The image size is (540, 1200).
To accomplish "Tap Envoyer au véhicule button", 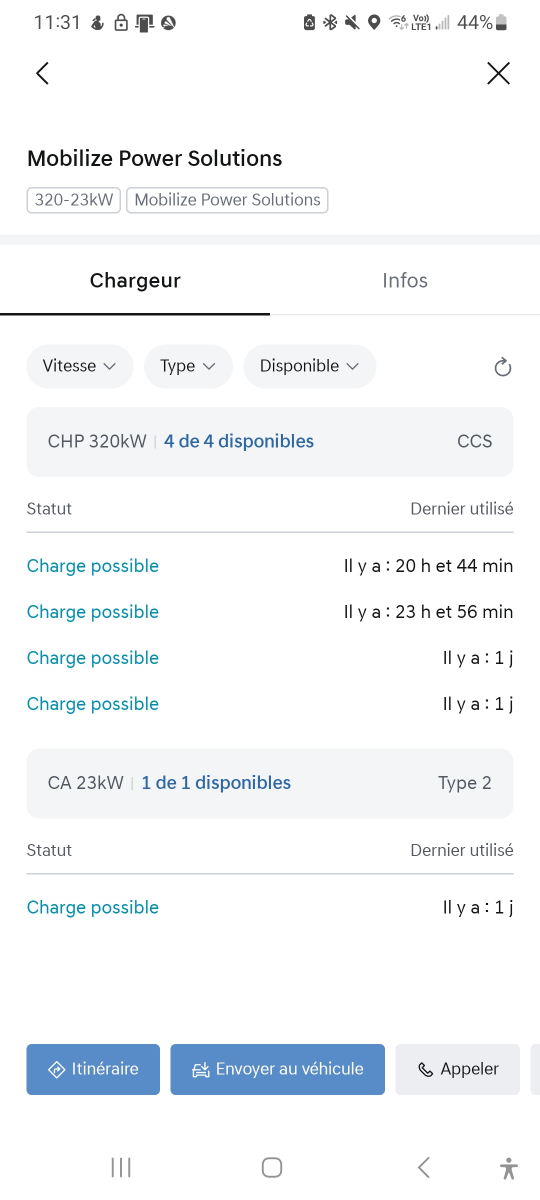I will coord(277,1069).
